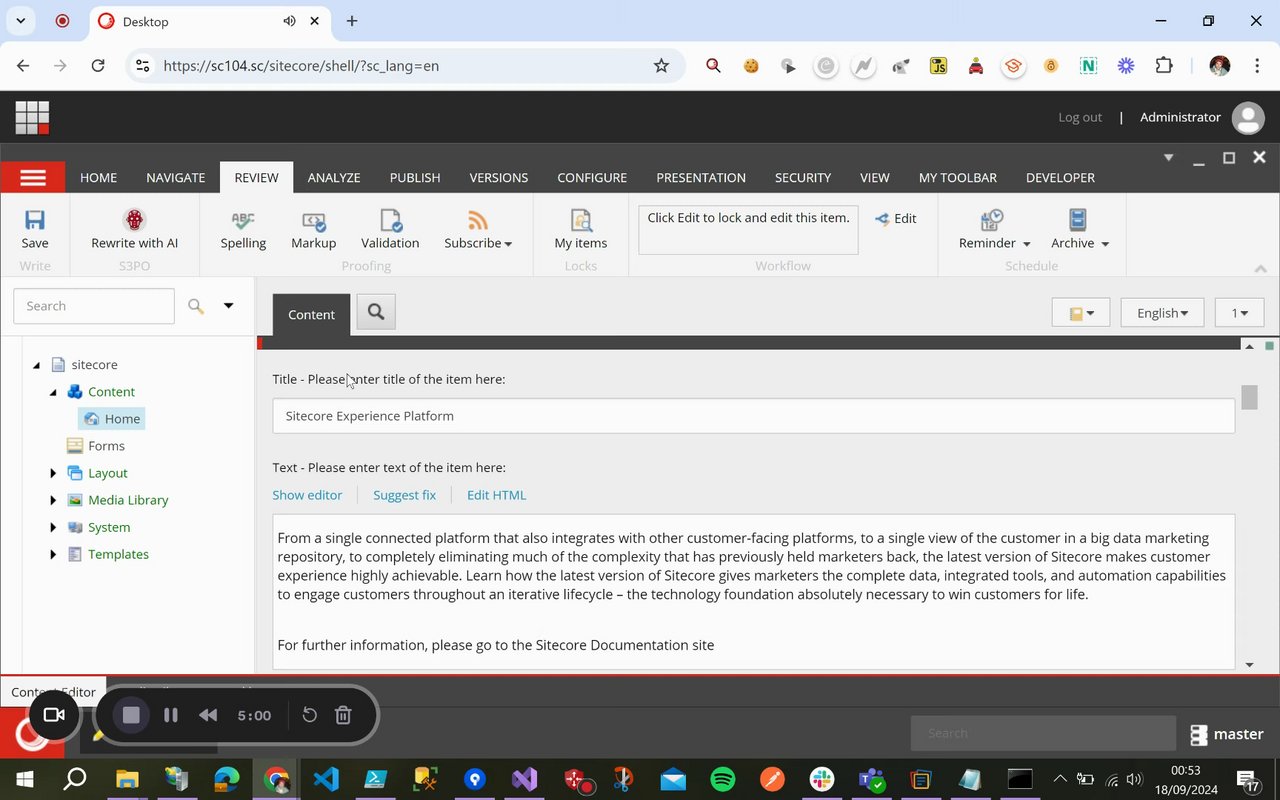The height and width of the screenshot is (800, 1280).
Task: Open Spotify from the taskbar
Action: 722,779
